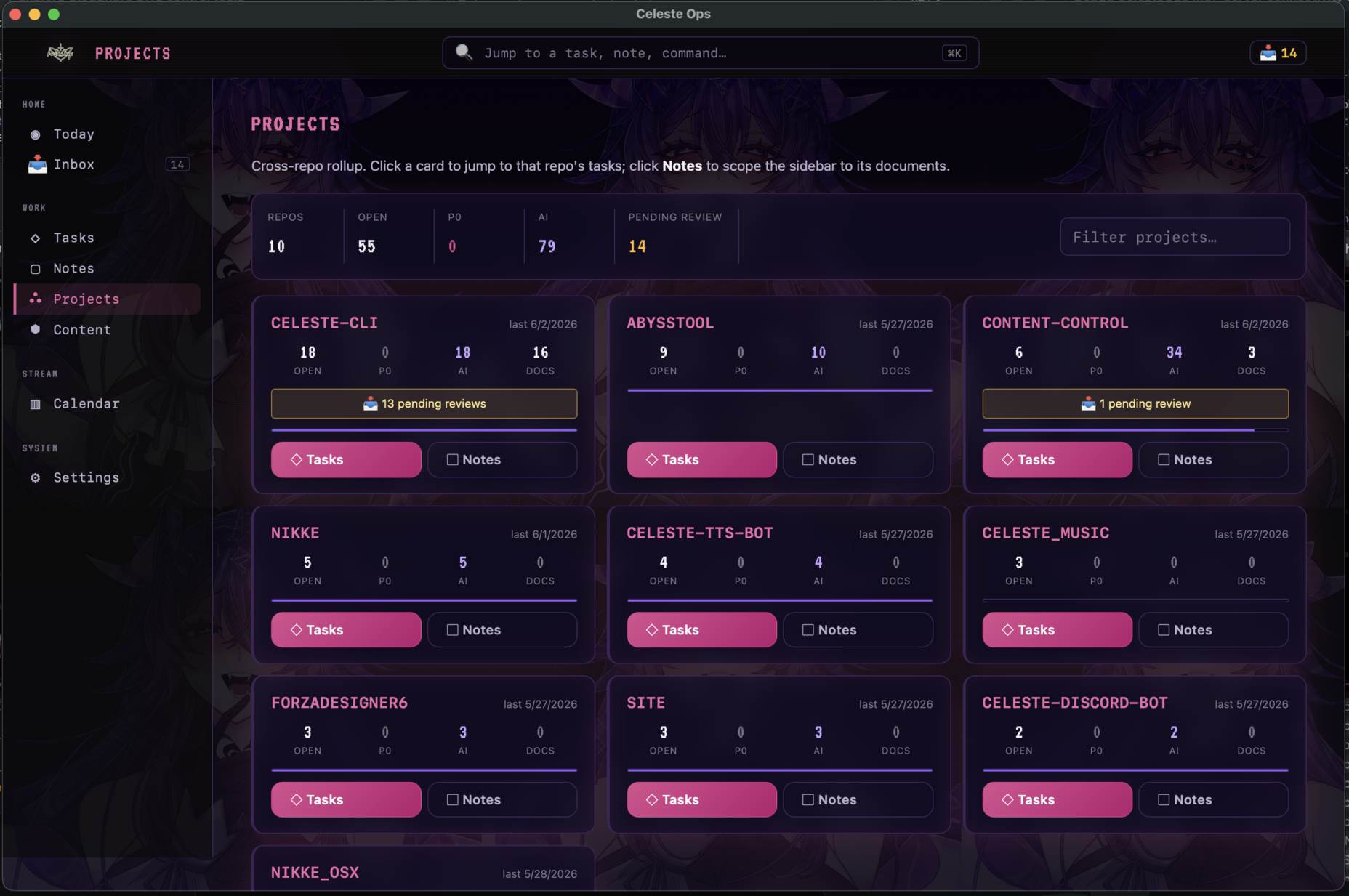Open Tasks for CONTENT-CONTROL
Screen dimensions: 1349x896
coord(1057,459)
